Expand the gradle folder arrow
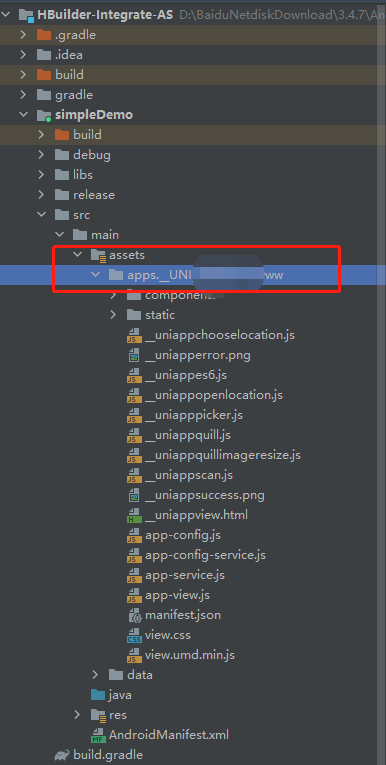Viewport: 386px width, 765px height. click(23, 95)
